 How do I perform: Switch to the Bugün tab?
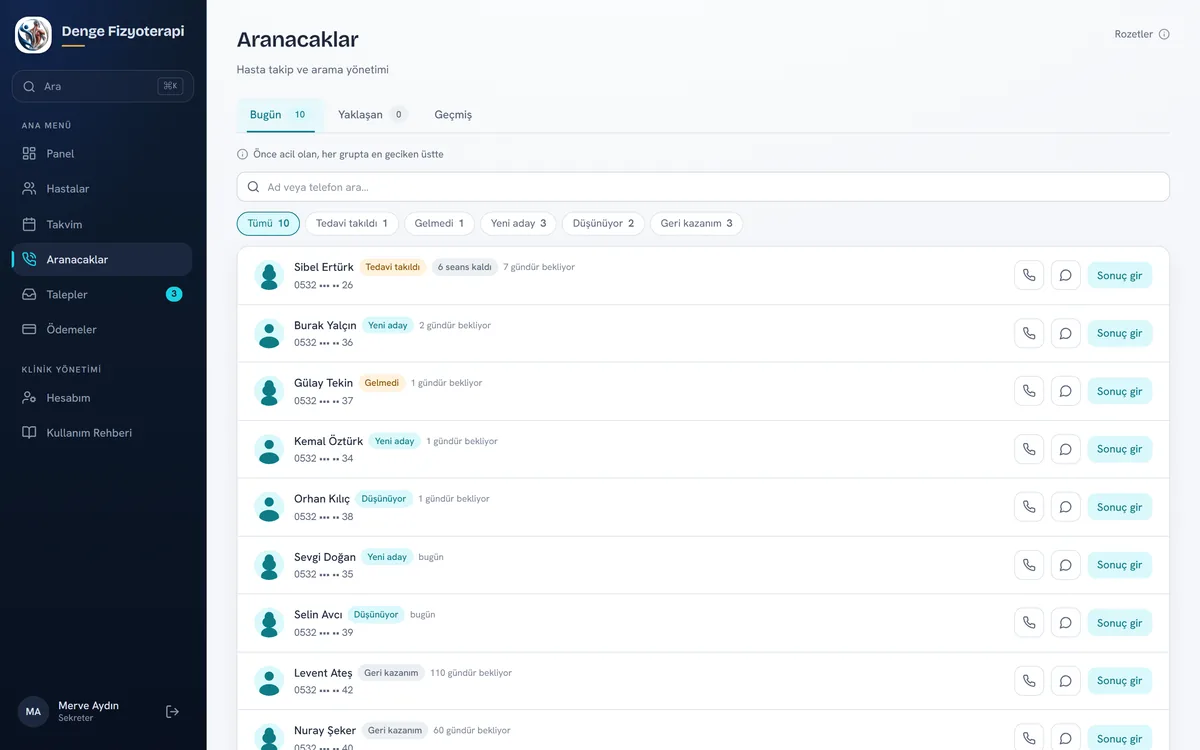[x=279, y=115]
